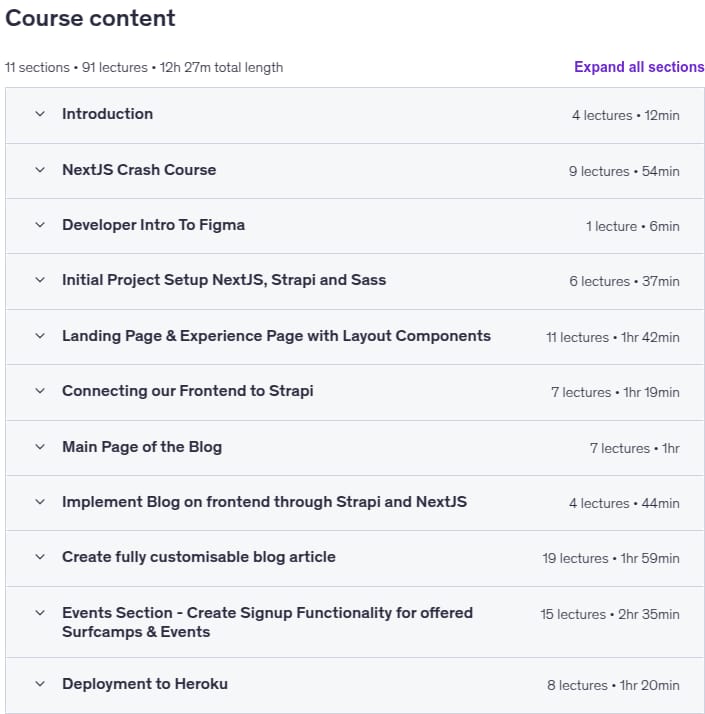Screen dimensions: 705x714
Task: Click '4 lectures • 44min' for Implement Blog
Action: point(624,504)
